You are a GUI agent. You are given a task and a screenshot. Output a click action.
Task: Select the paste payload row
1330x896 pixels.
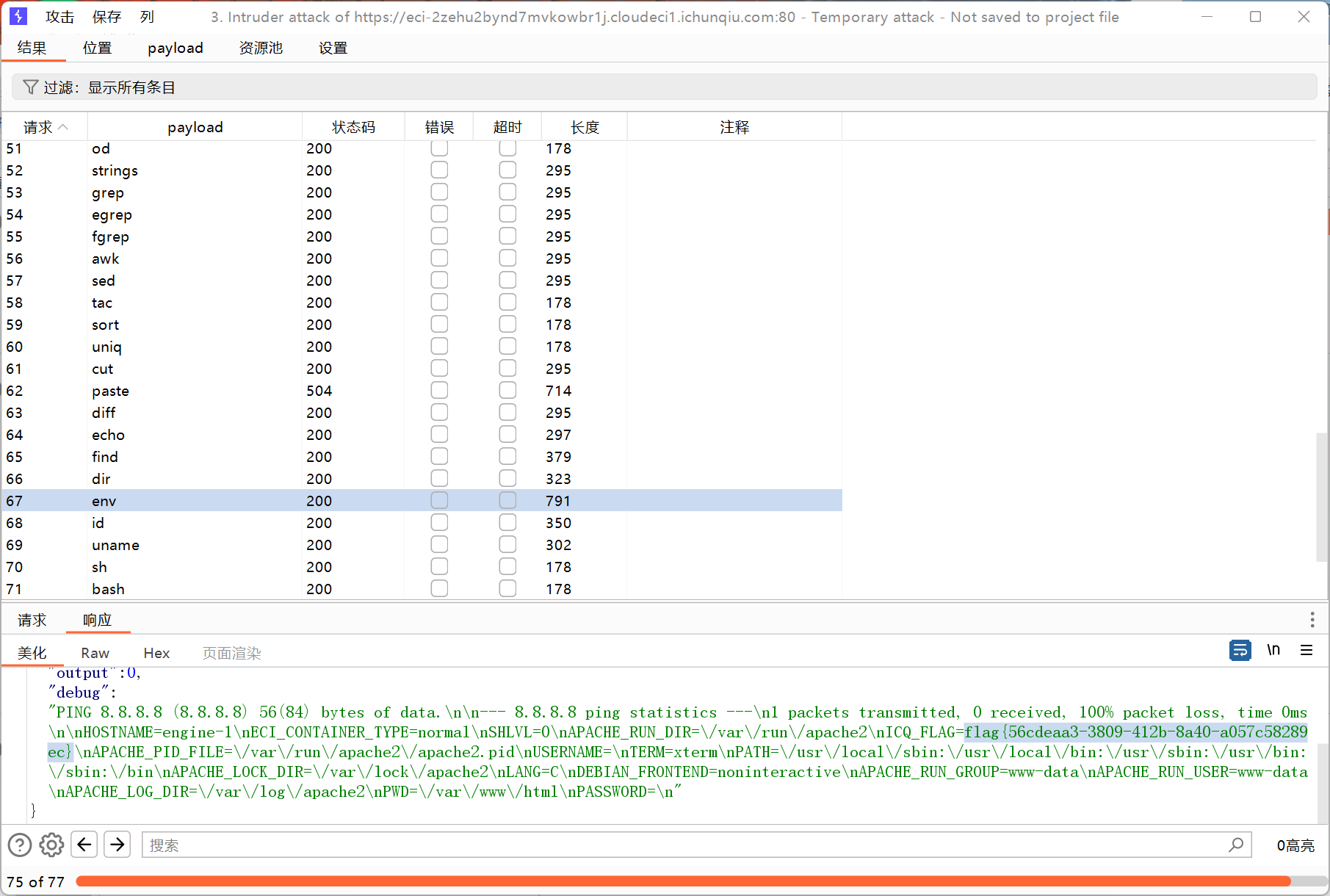click(422, 391)
